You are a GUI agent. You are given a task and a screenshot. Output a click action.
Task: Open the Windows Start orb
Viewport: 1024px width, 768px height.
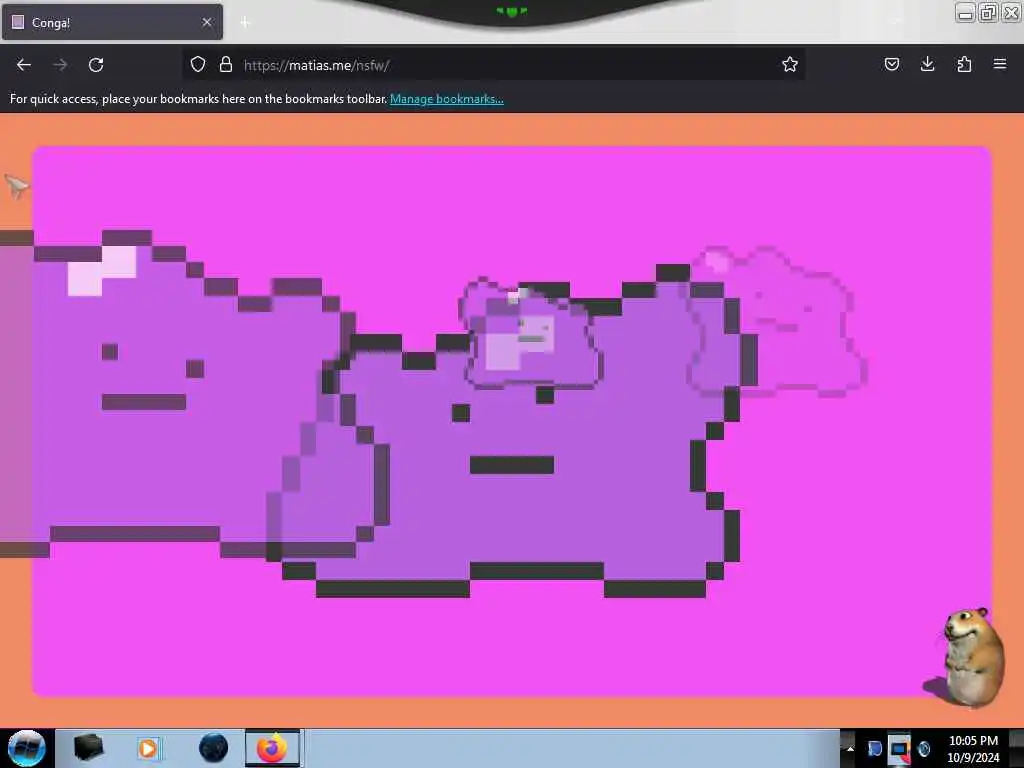[26, 748]
